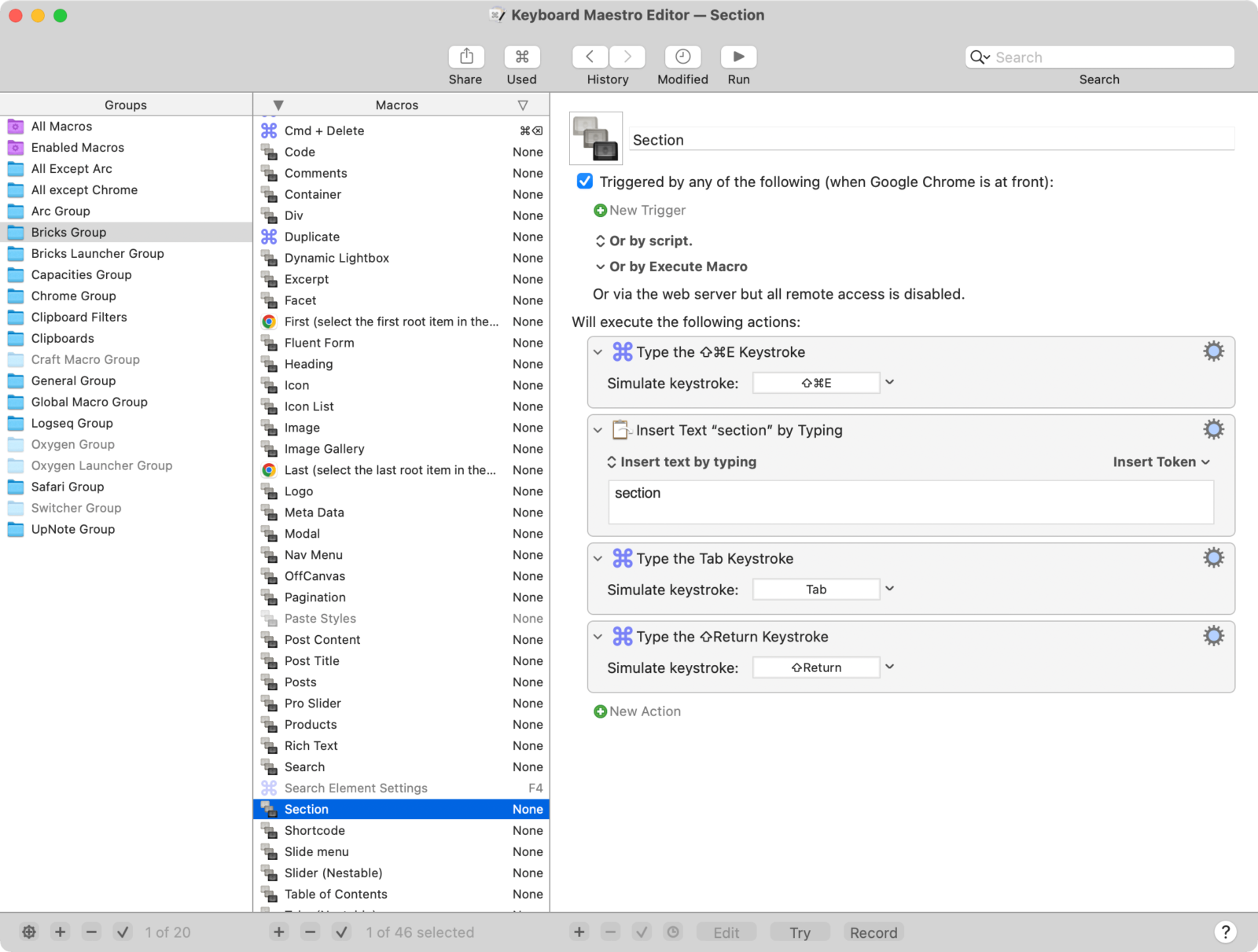Toggle enable checkmark for selected macro
Image resolution: width=1258 pixels, height=952 pixels.
(341, 932)
